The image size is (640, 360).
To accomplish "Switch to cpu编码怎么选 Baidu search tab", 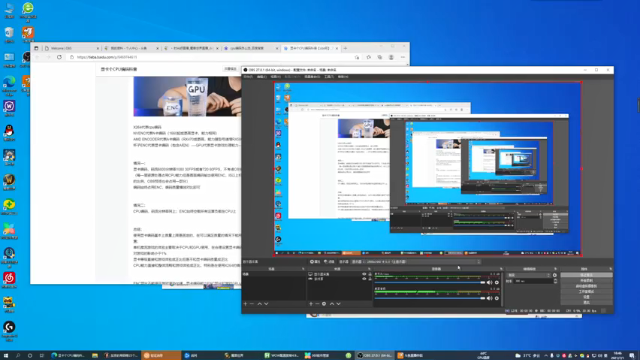I will pyautogui.click(x=250, y=48).
